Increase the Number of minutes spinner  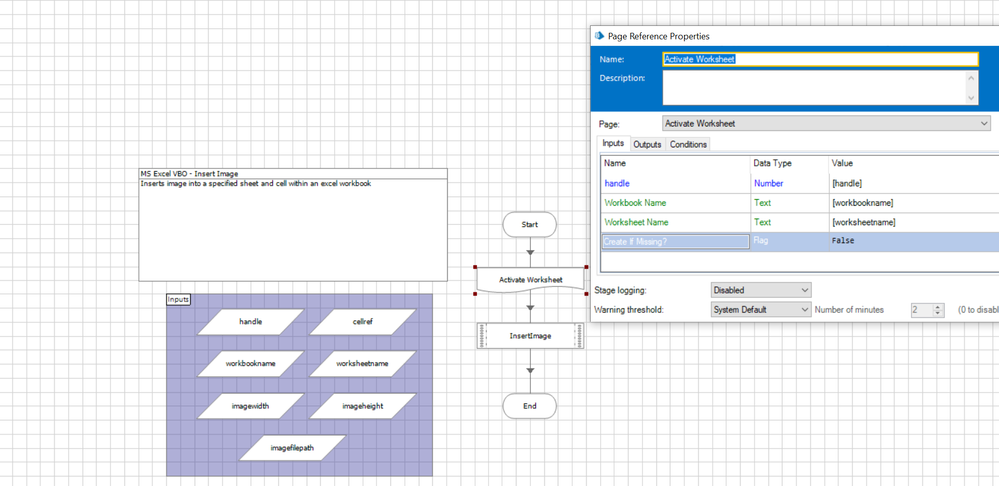click(x=938, y=306)
